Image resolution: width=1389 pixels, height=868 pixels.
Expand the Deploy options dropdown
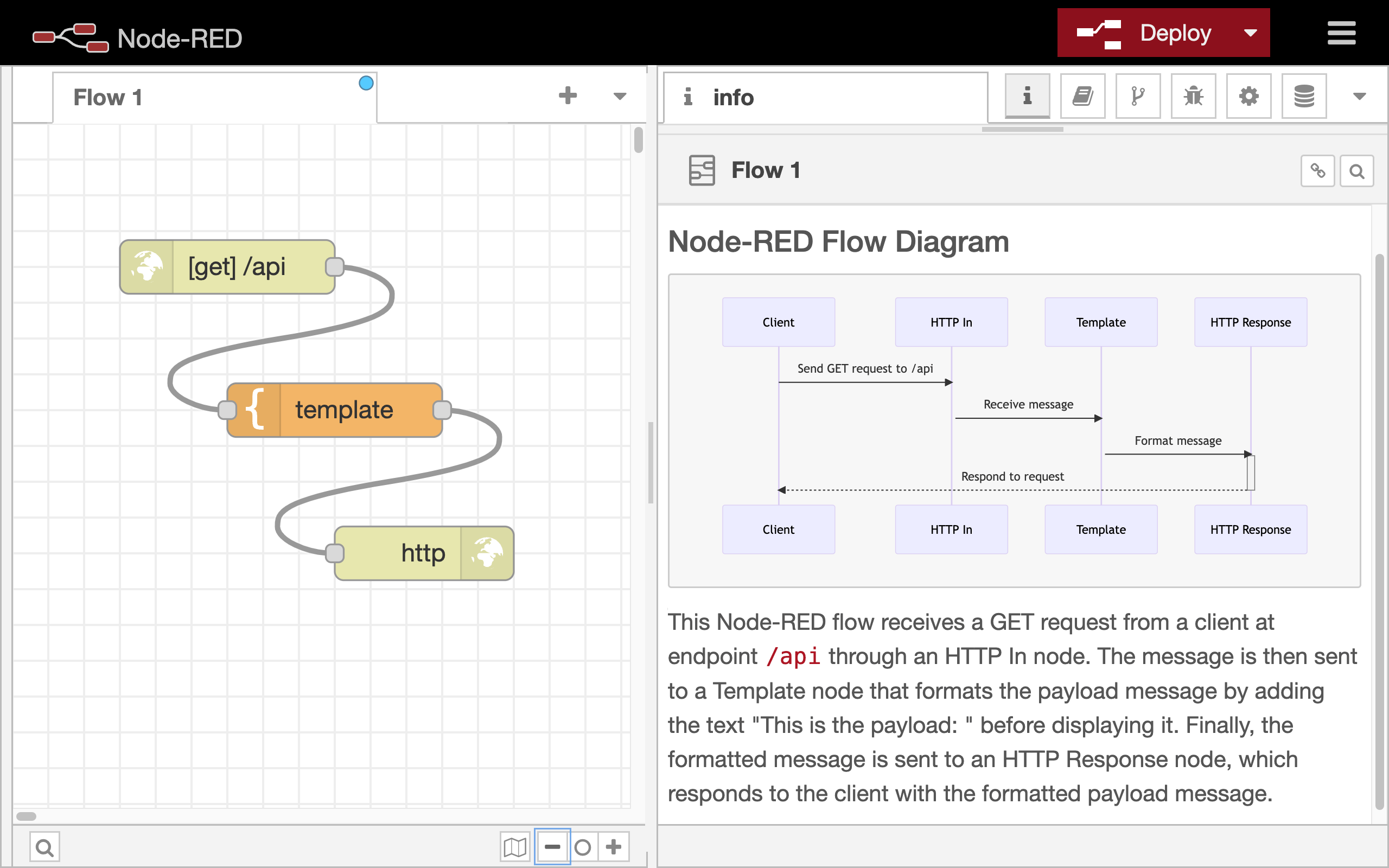(1251, 33)
